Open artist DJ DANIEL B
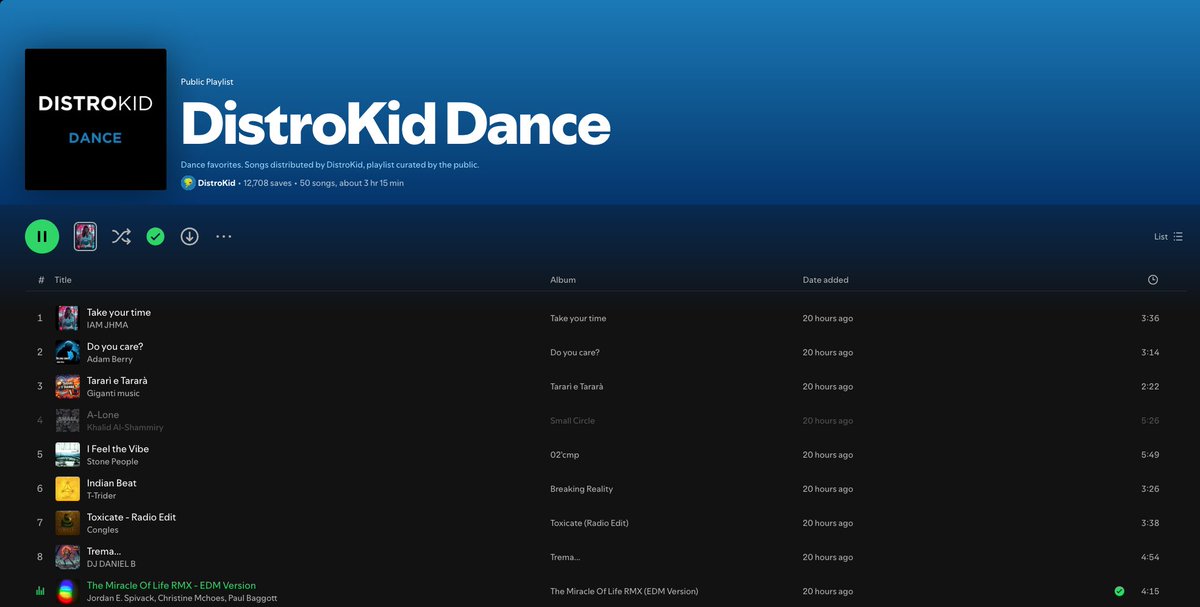The image size is (1200, 607). click(x=111, y=564)
